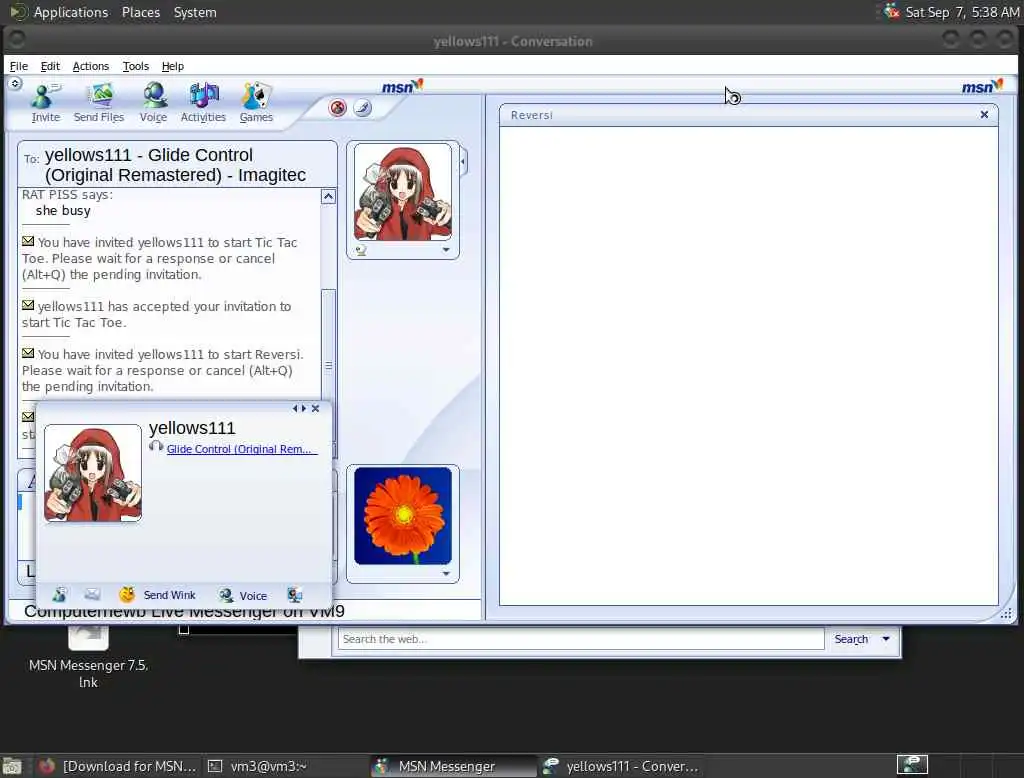1024x778 pixels.
Task: Click the show desktop icon in taskbar
Action: (12, 766)
